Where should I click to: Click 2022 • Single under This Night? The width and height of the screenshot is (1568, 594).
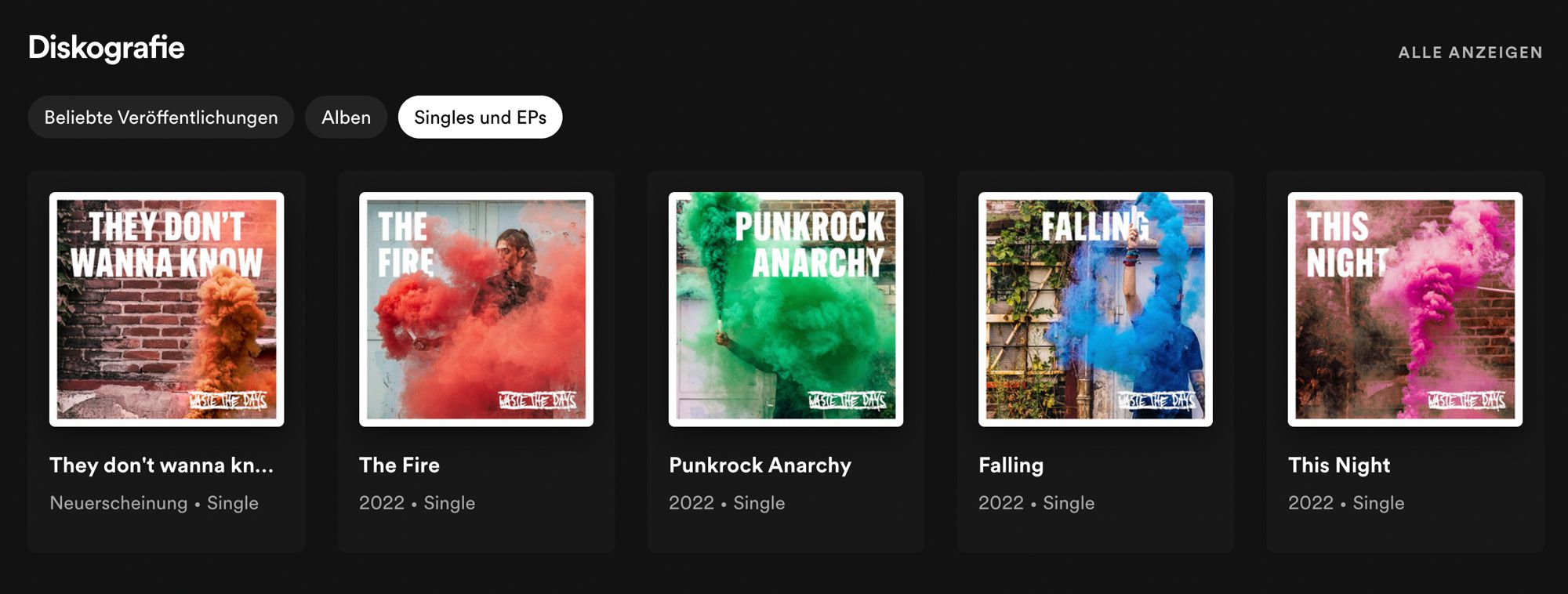[1346, 503]
